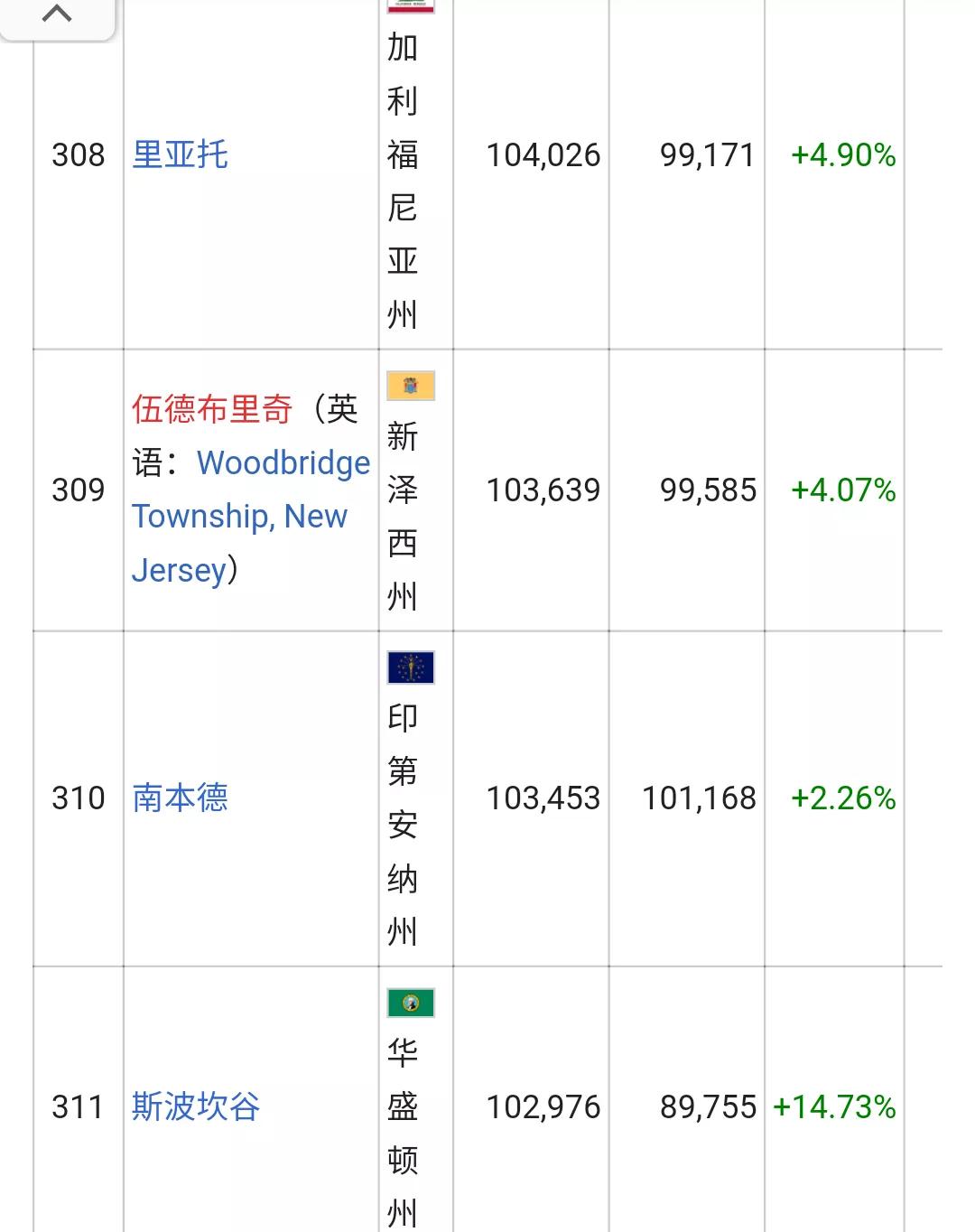Select rank number 310
The height and width of the screenshot is (1232, 975).
pyautogui.click(x=79, y=798)
